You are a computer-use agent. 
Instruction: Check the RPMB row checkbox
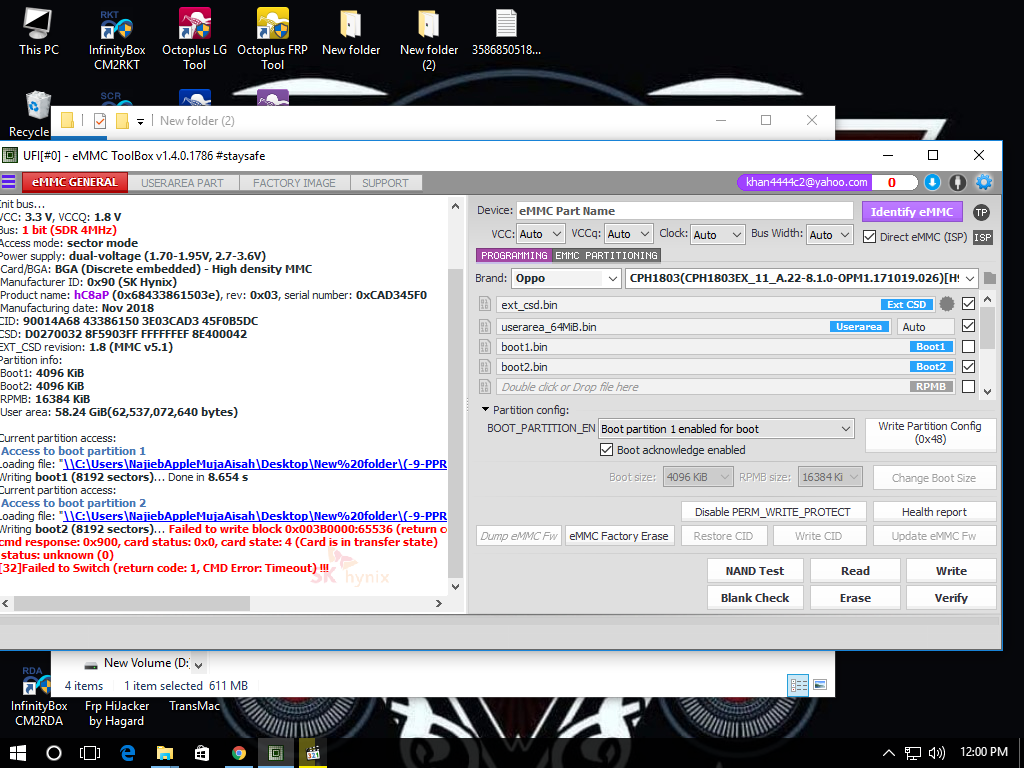tap(968, 387)
